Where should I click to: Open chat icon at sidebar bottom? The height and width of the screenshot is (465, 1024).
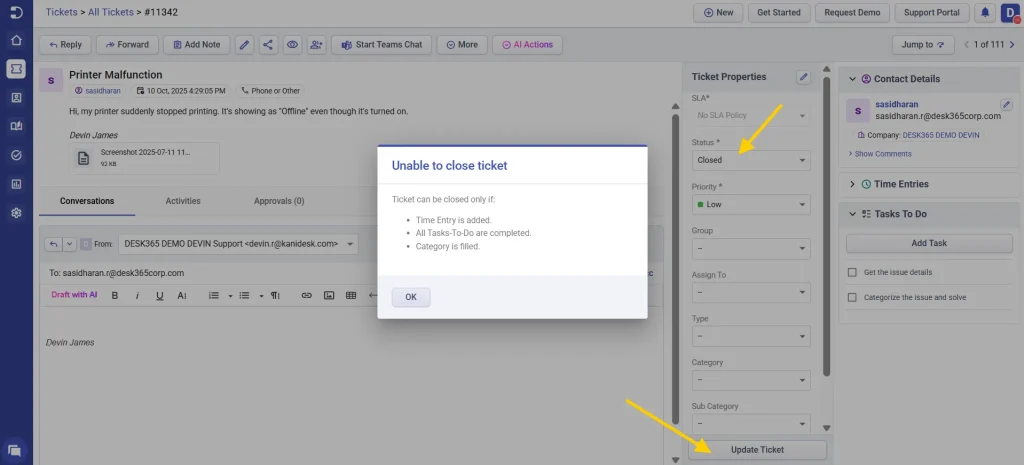point(15,450)
